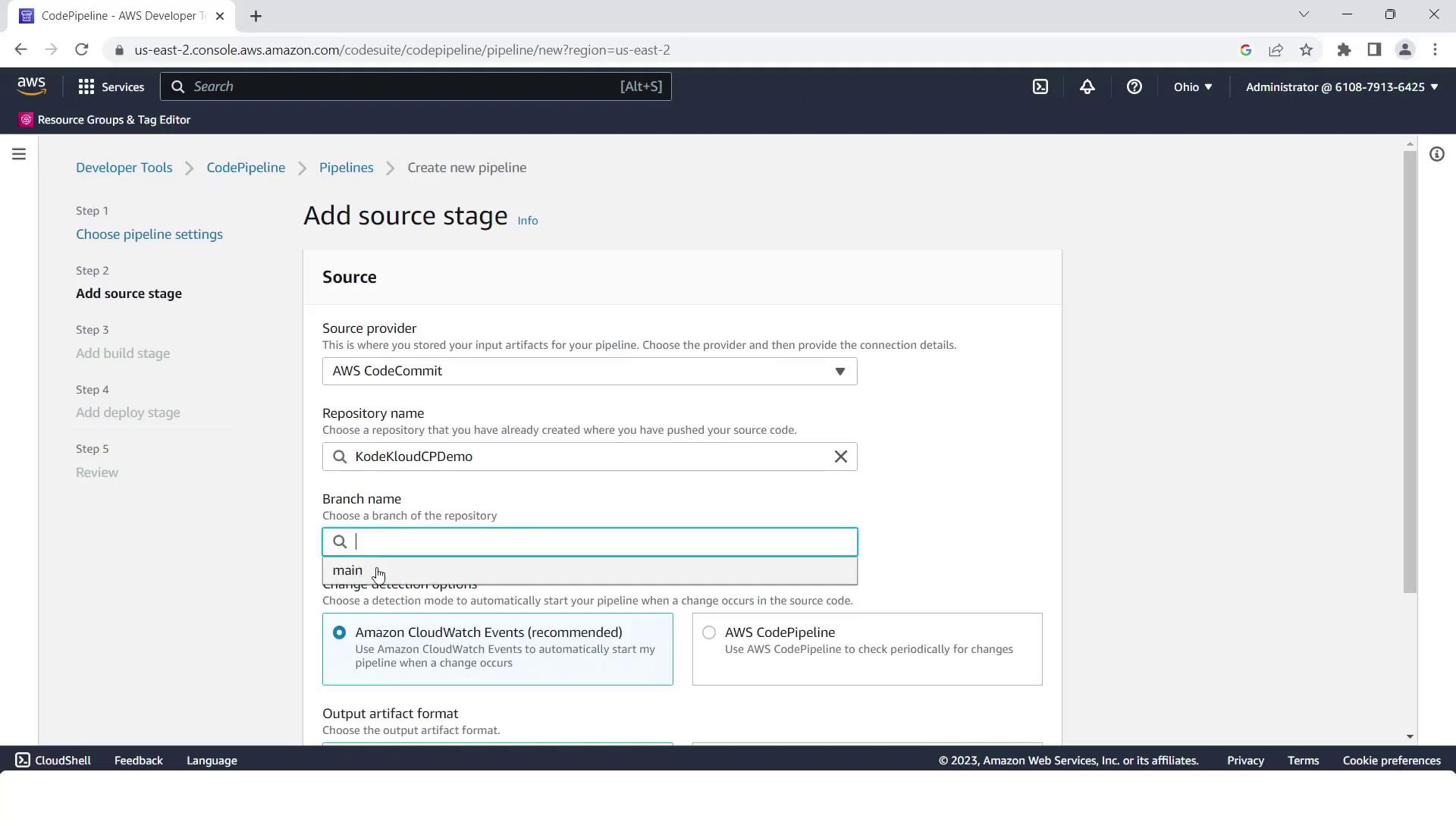Open the notifications bell icon
The width and height of the screenshot is (1456, 819).
pos(1087,87)
